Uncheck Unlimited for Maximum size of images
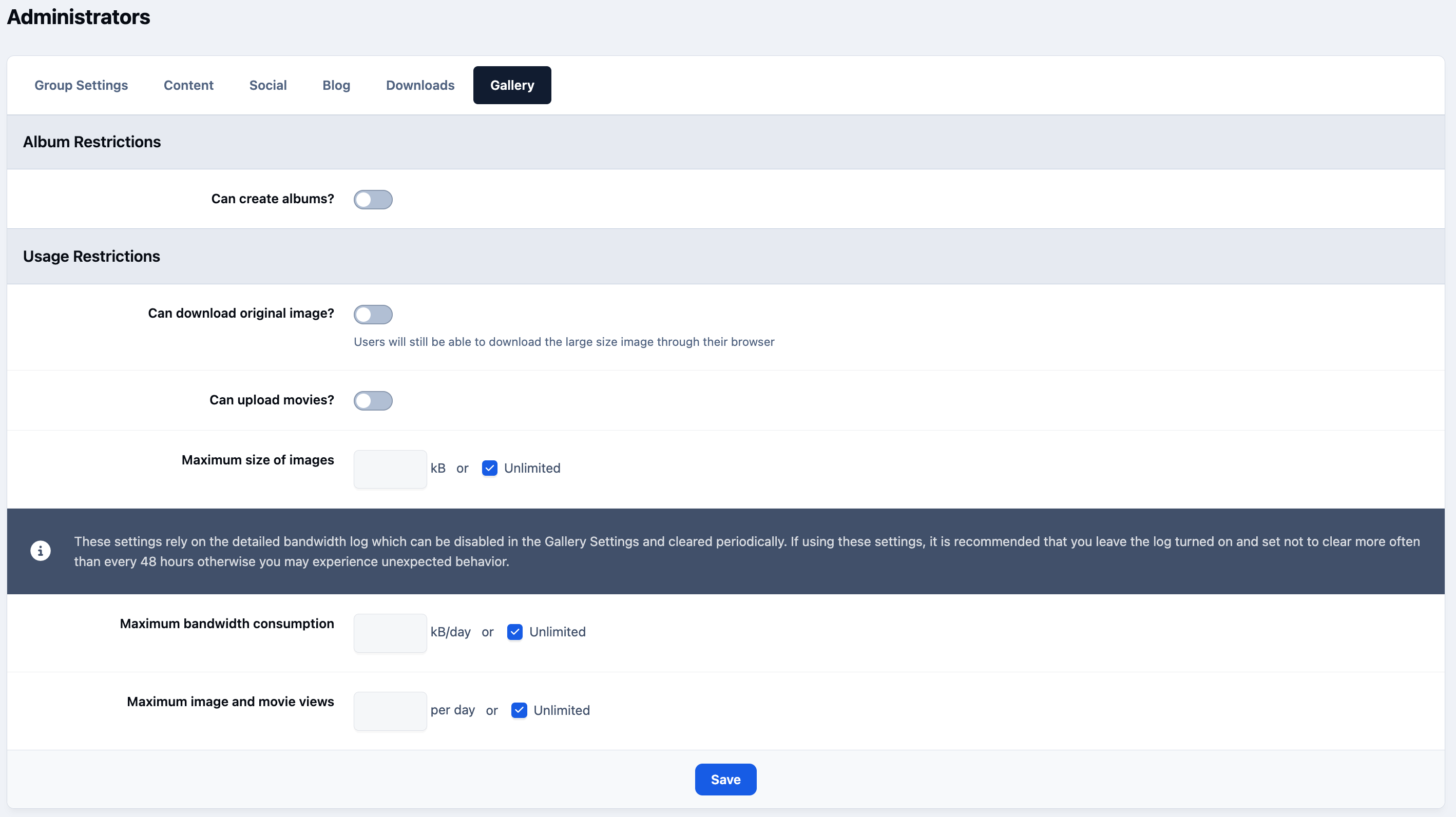The height and width of the screenshot is (817, 1456). tap(489, 469)
